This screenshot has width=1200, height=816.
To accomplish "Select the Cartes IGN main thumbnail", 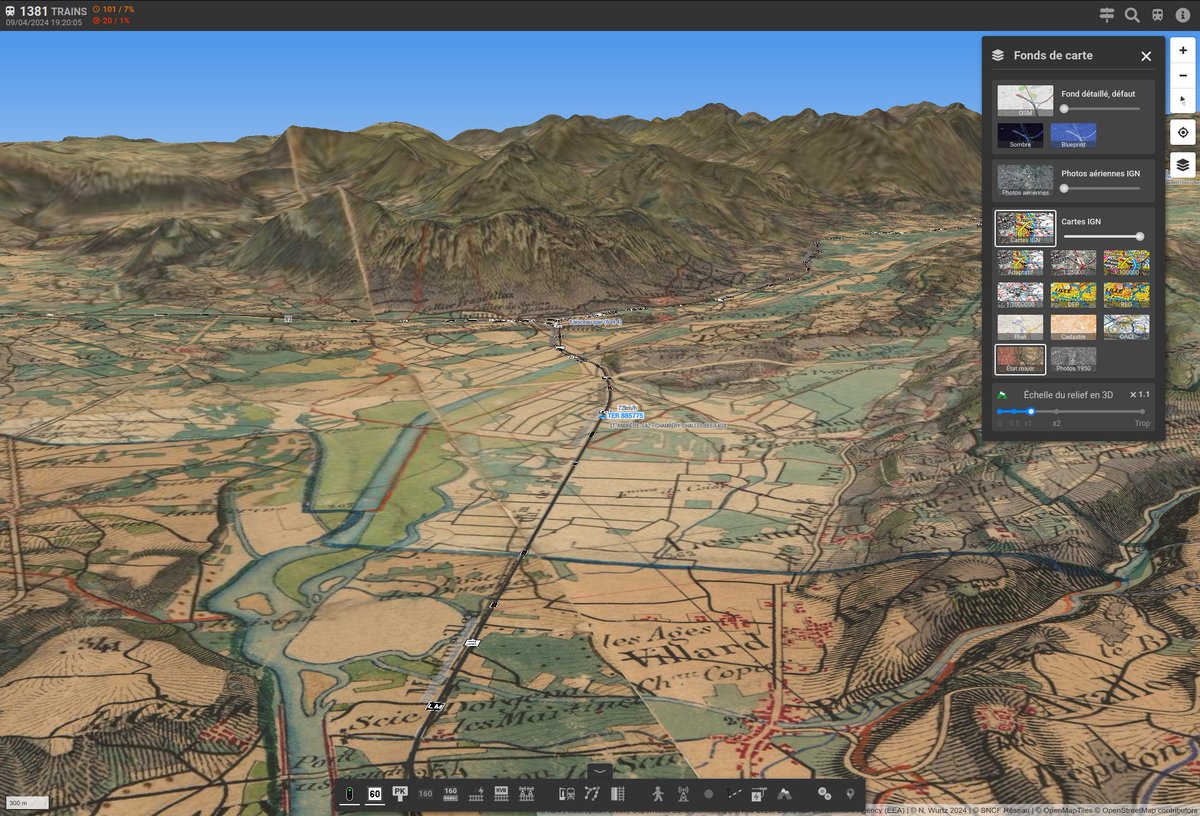I will (x=1025, y=228).
